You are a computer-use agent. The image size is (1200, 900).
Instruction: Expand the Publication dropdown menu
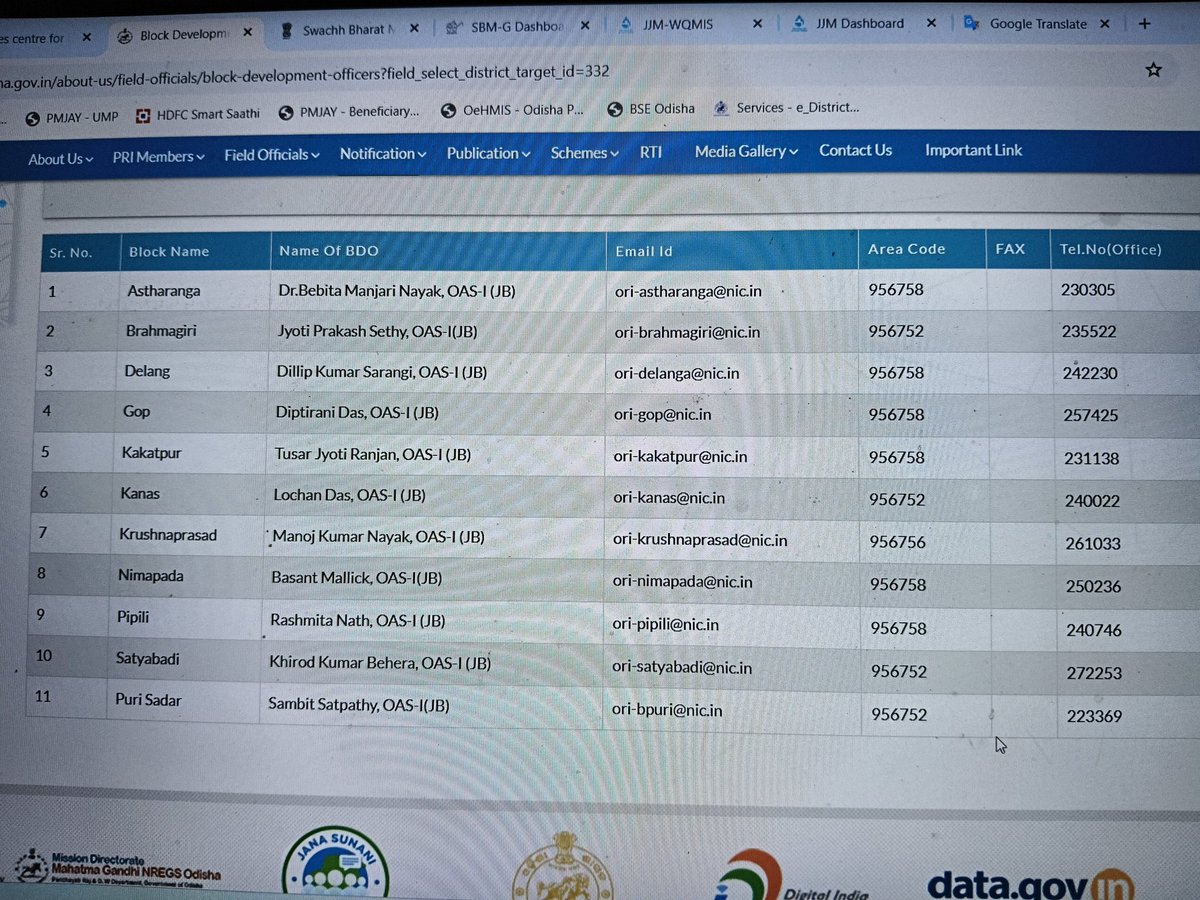489,153
